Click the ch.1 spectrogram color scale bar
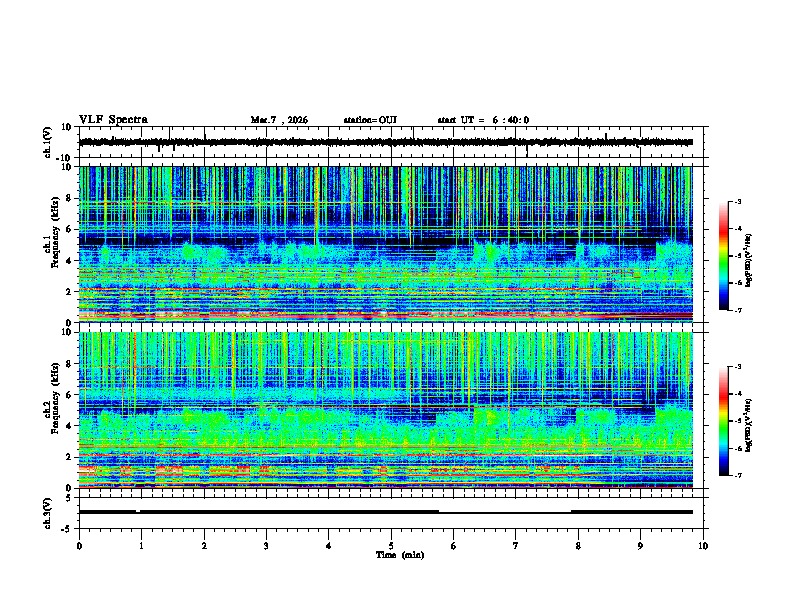Screen dimensions: 792x612 tap(723, 256)
